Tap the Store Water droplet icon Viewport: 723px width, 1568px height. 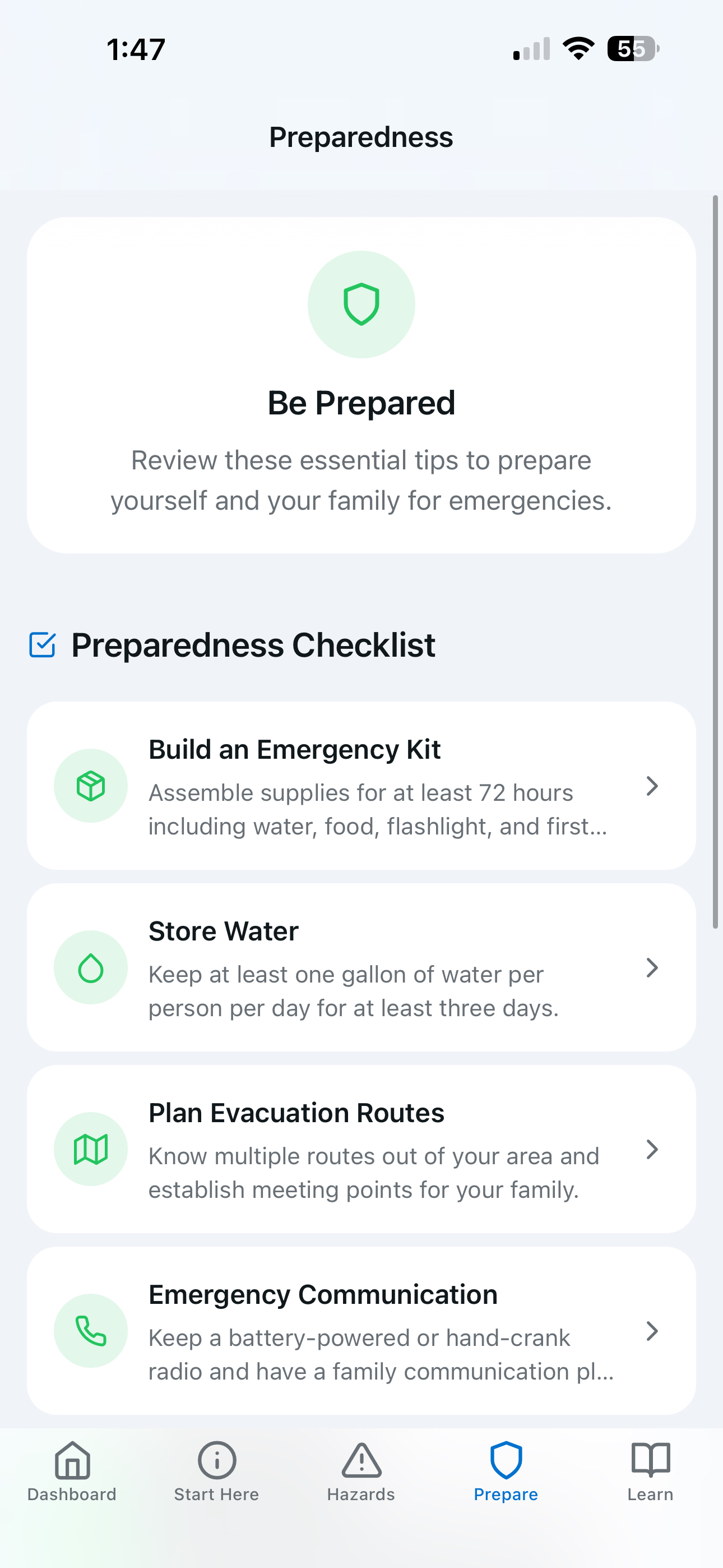(x=91, y=967)
